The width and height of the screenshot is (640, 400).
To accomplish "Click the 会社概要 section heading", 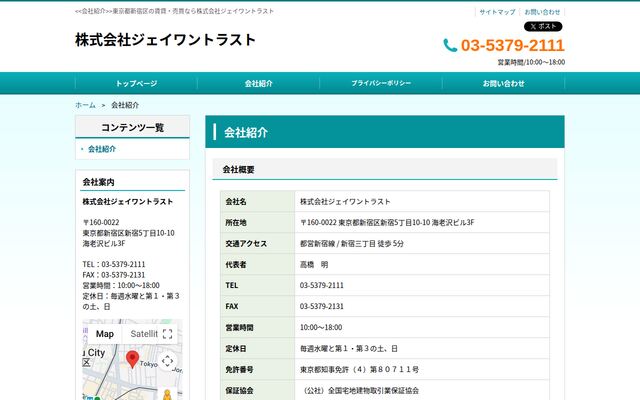I will [238, 169].
